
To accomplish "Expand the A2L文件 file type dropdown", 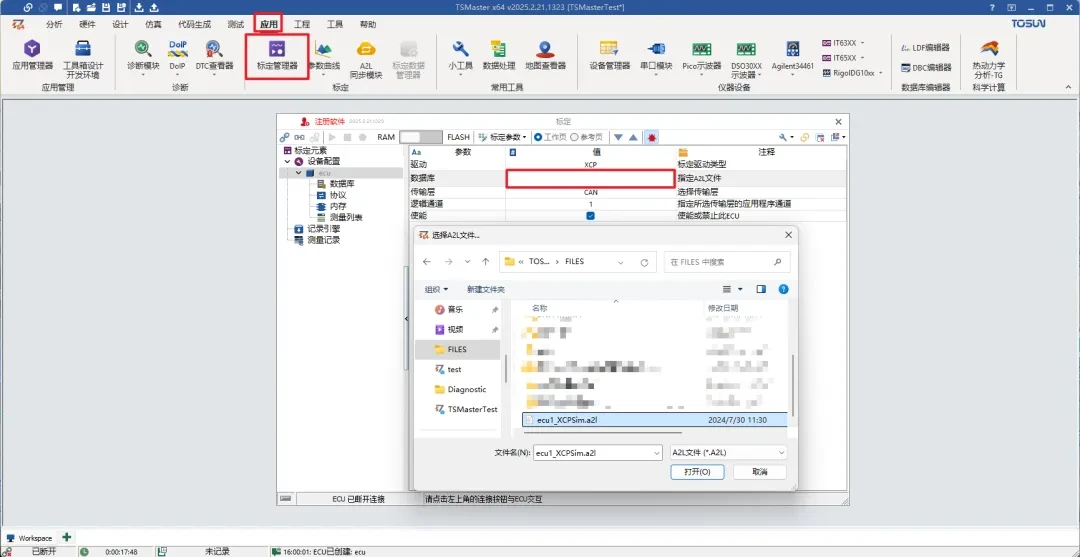I will (x=728, y=452).
